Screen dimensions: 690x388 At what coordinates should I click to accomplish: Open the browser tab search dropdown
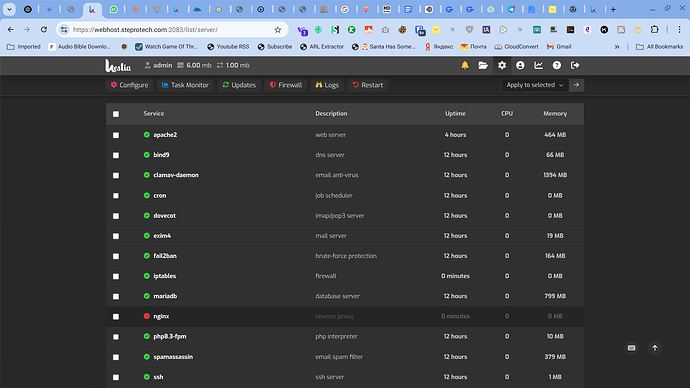coord(9,9)
